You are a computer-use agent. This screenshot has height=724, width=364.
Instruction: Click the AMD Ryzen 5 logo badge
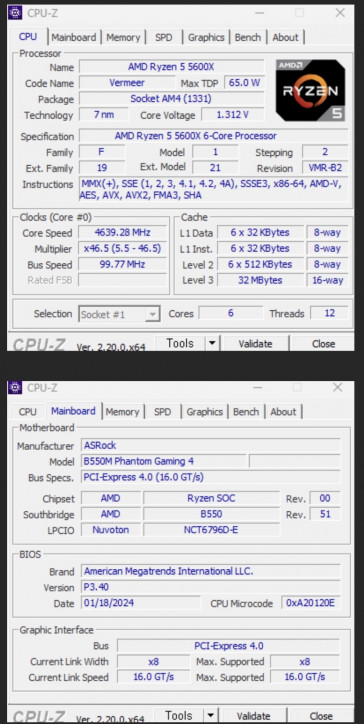(310, 90)
